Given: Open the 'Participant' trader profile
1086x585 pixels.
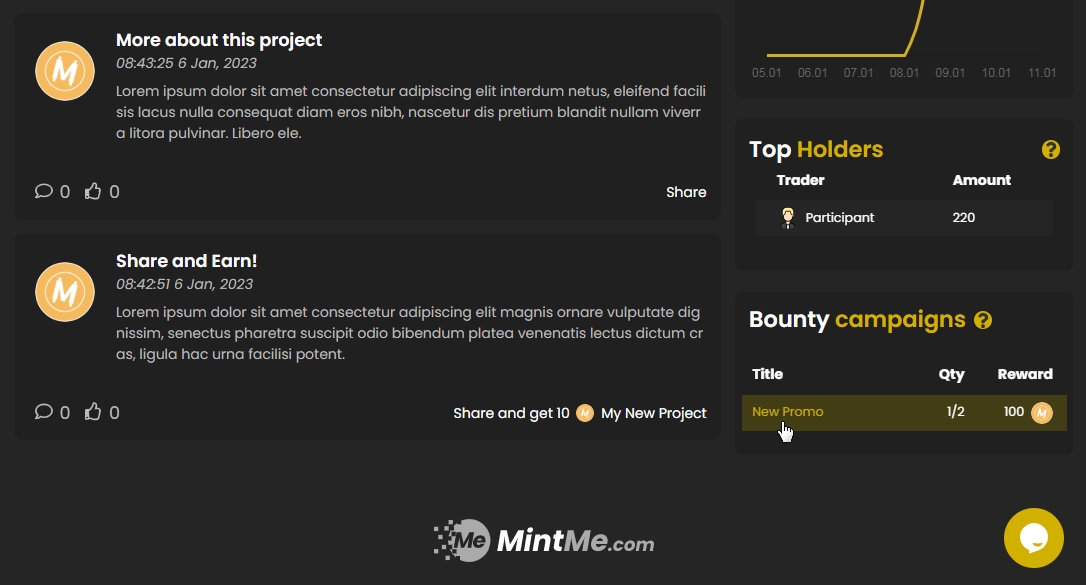Looking at the screenshot, I should [x=839, y=218].
